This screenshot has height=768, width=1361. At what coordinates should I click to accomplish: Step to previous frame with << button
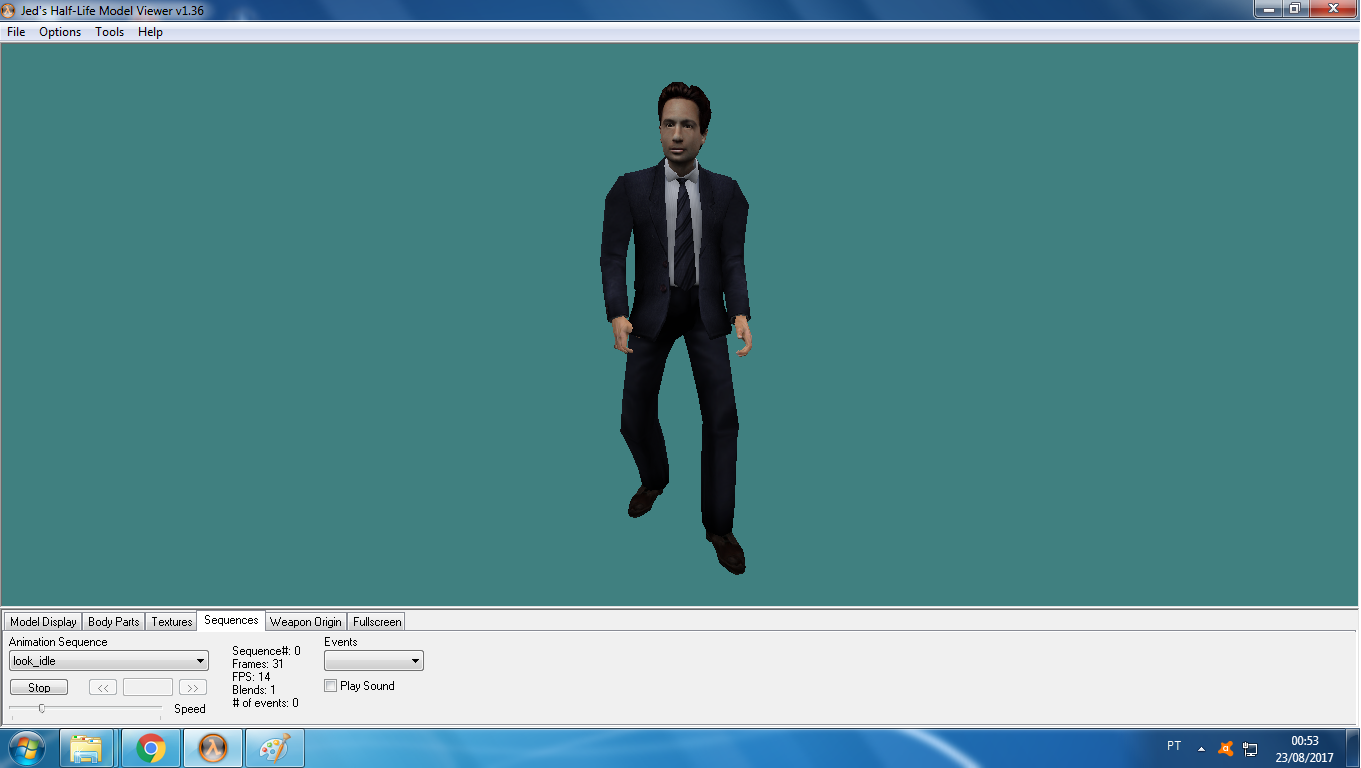[x=103, y=687]
